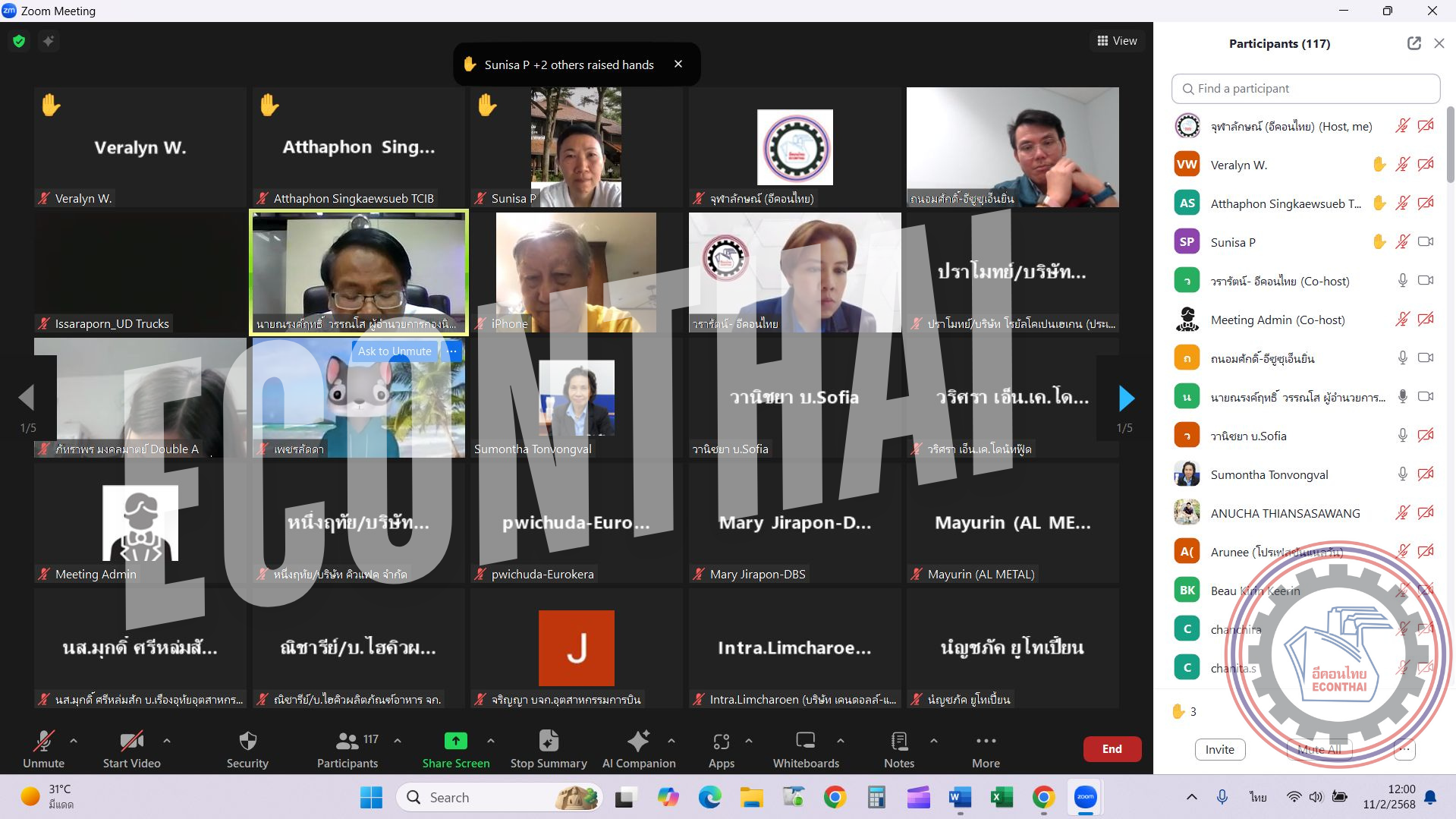The height and width of the screenshot is (819, 1456).
Task: Pop out the Participants panel
Action: click(x=1414, y=43)
